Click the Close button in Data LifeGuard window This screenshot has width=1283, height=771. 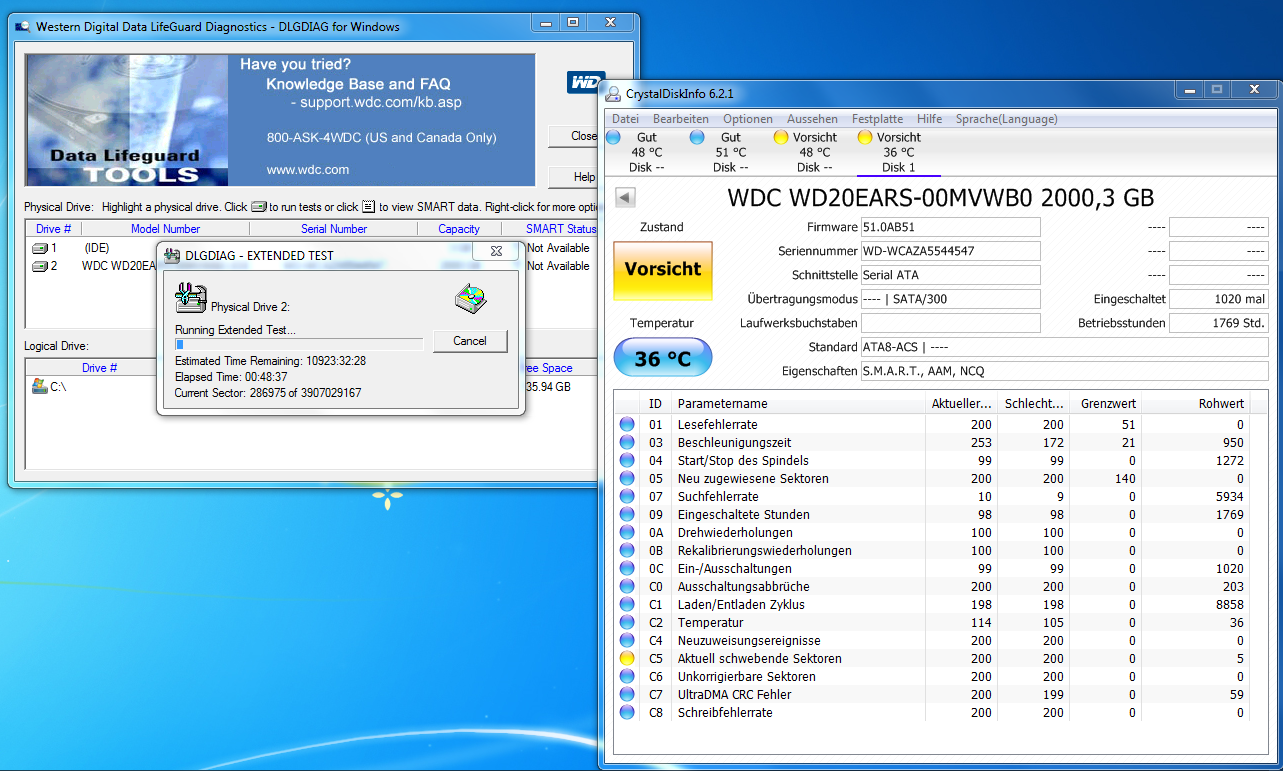pyautogui.click(x=574, y=136)
